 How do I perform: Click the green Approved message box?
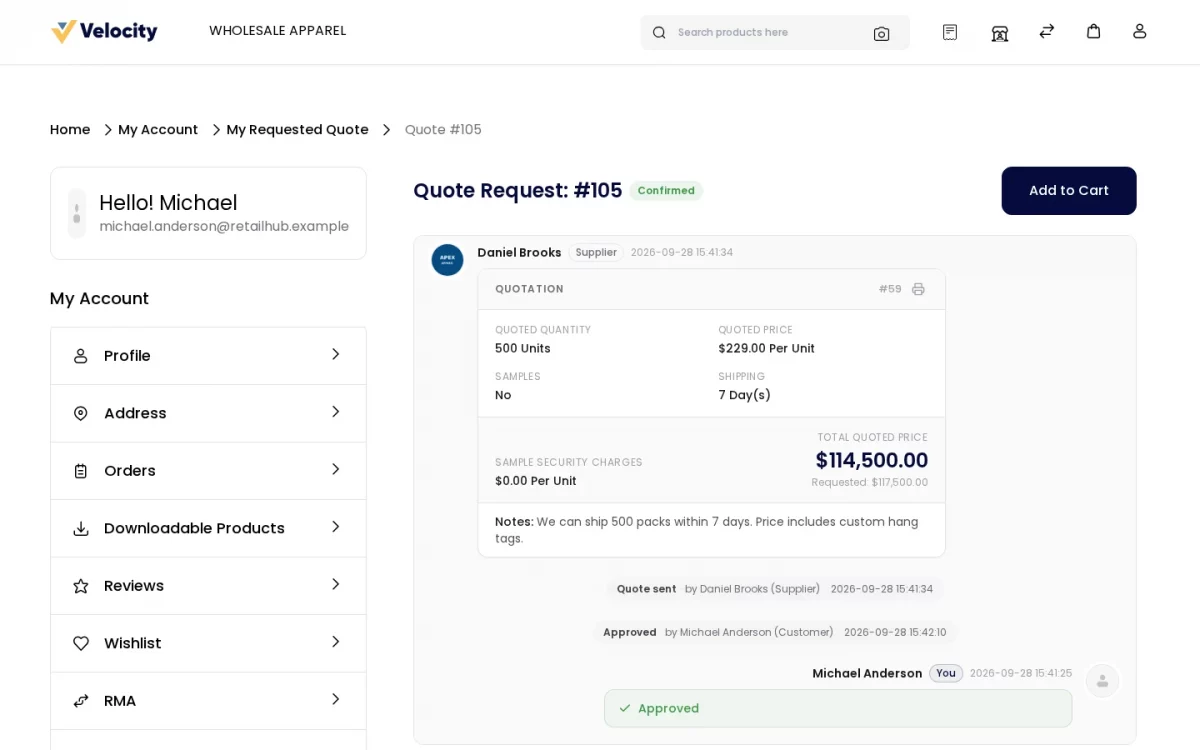coord(838,709)
